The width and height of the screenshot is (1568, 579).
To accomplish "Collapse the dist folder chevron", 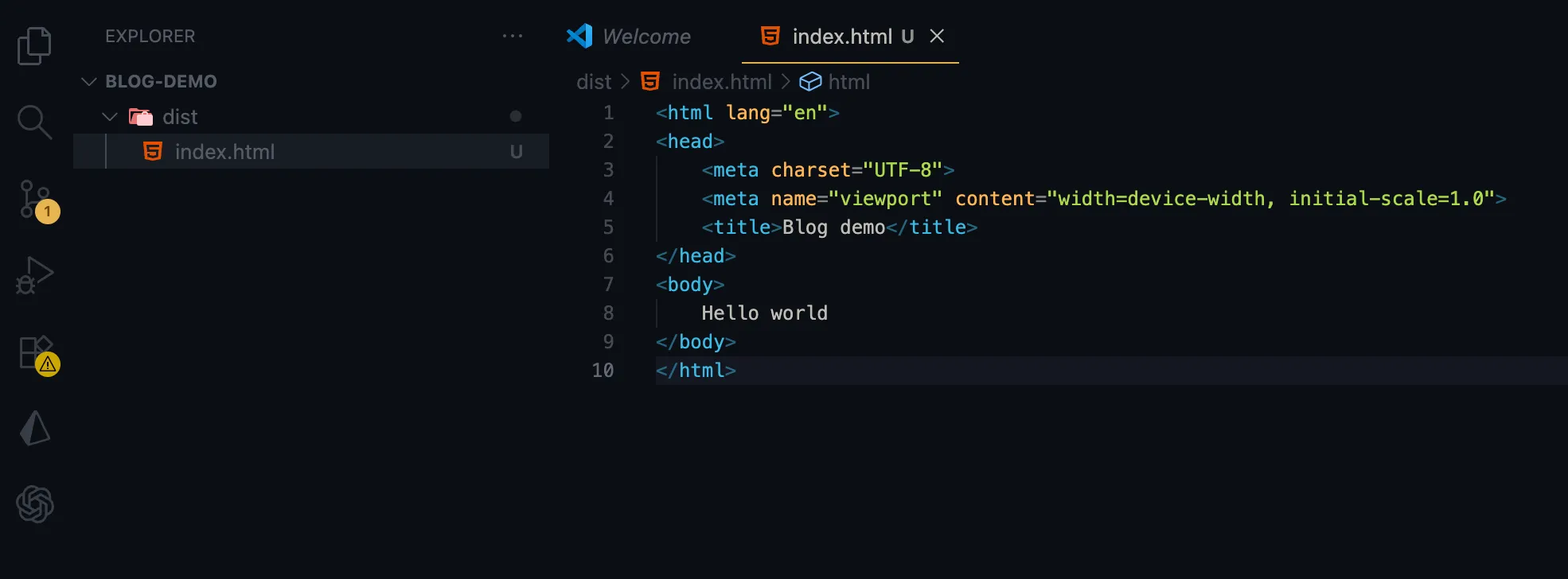I will [x=110, y=117].
